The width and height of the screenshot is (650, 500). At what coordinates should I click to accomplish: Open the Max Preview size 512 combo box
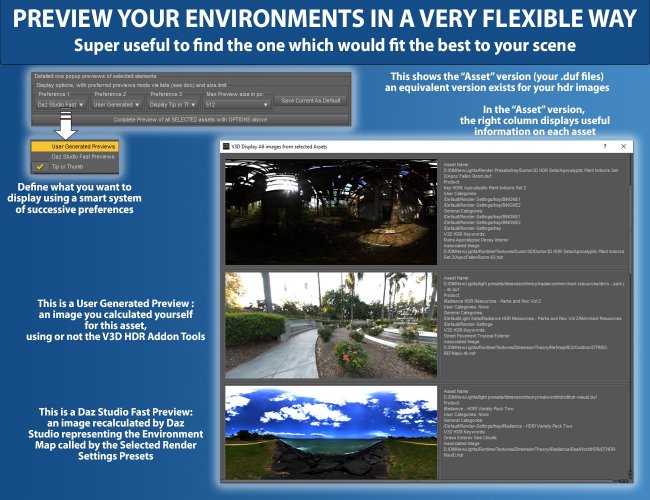237,105
